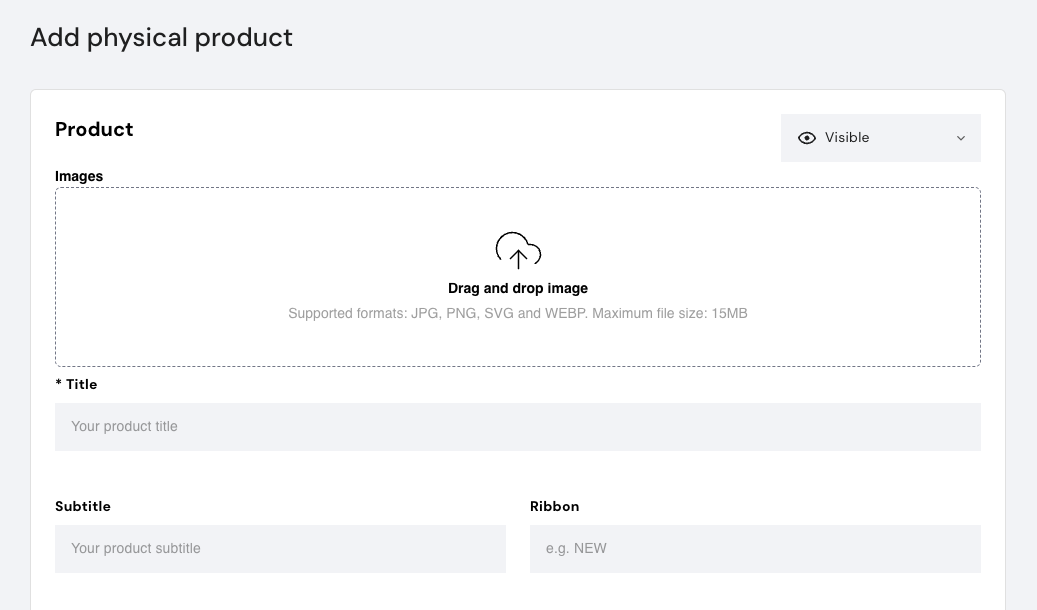1037x610 pixels.
Task: Select the 'Drag and drop image' text
Action: (x=517, y=288)
